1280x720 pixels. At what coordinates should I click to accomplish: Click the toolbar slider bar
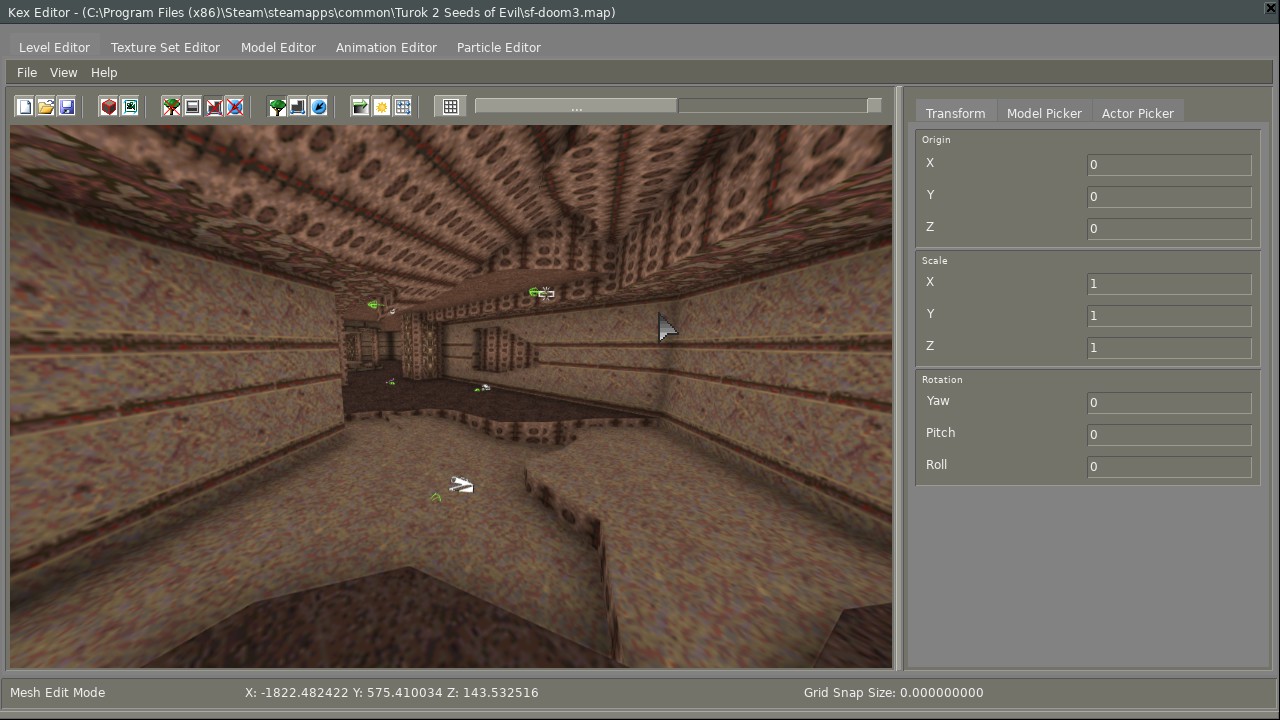677,106
